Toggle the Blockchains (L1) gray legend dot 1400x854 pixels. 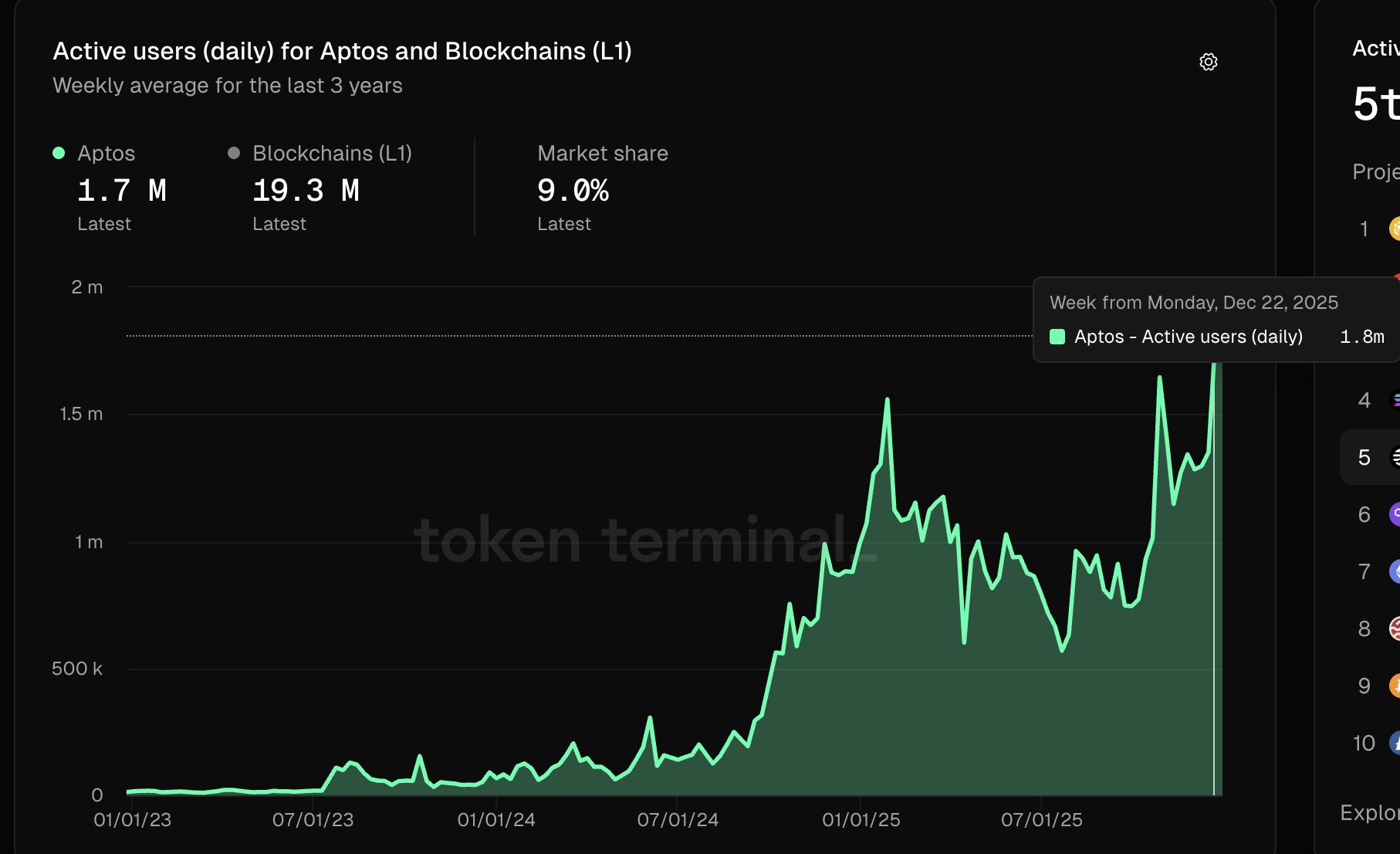234,153
